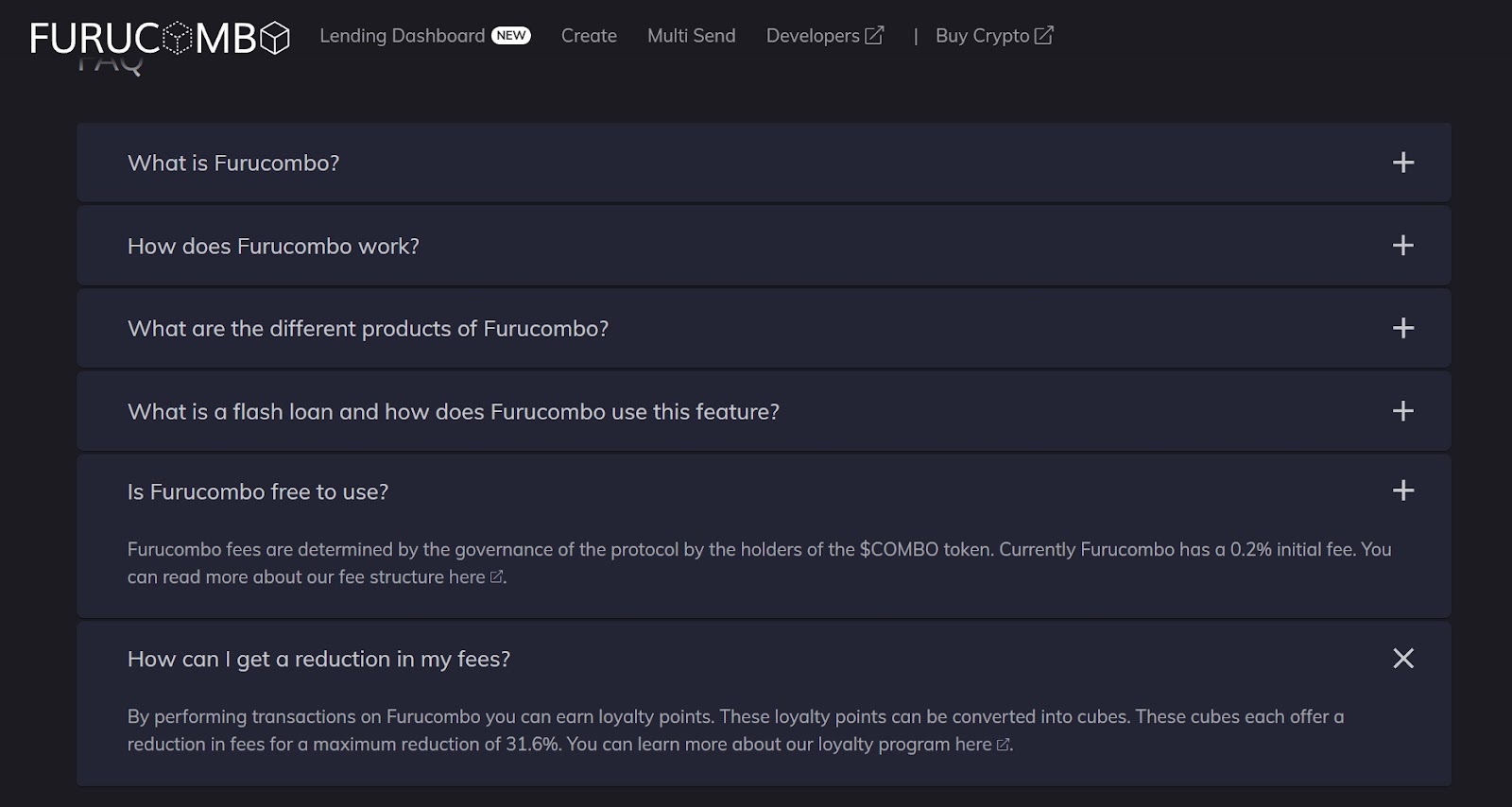
Task: Open the Buy Crypto link
Action: coord(994,36)
